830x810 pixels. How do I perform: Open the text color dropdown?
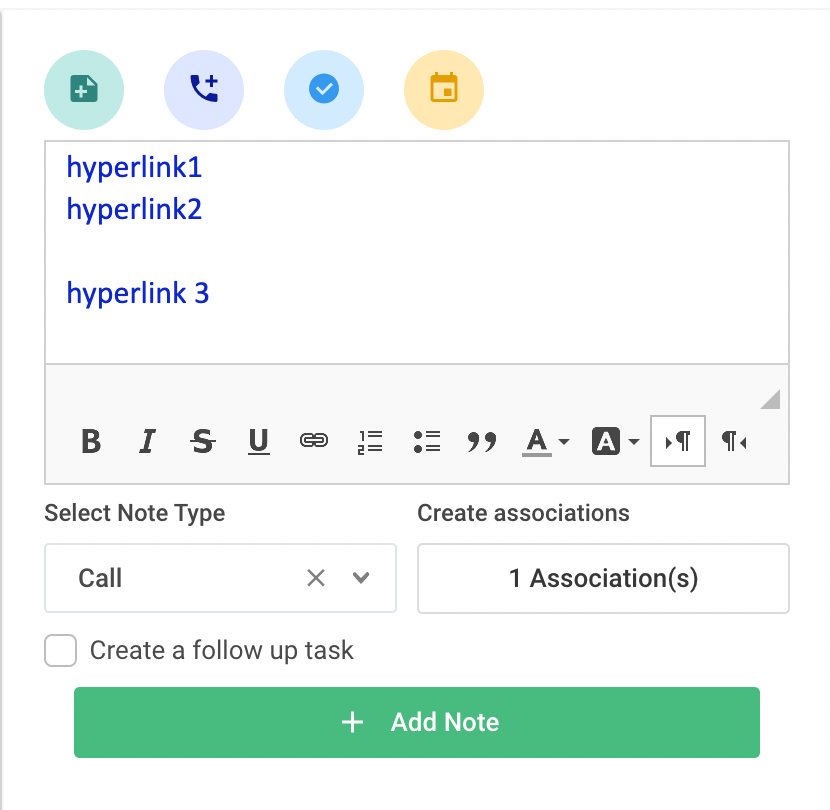(565, 441)
